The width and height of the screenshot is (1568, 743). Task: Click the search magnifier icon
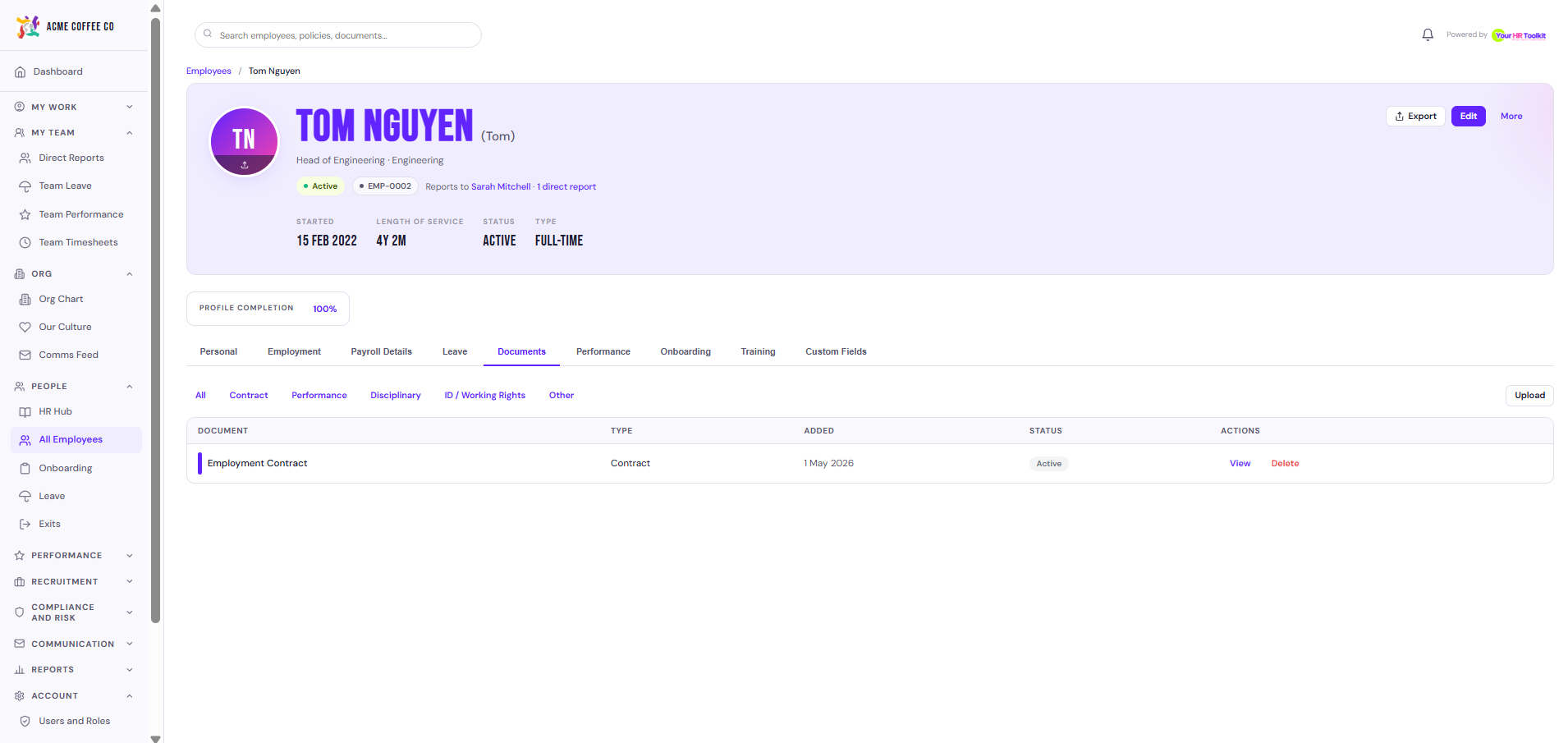pyautogui.click(x=208, y=34)
